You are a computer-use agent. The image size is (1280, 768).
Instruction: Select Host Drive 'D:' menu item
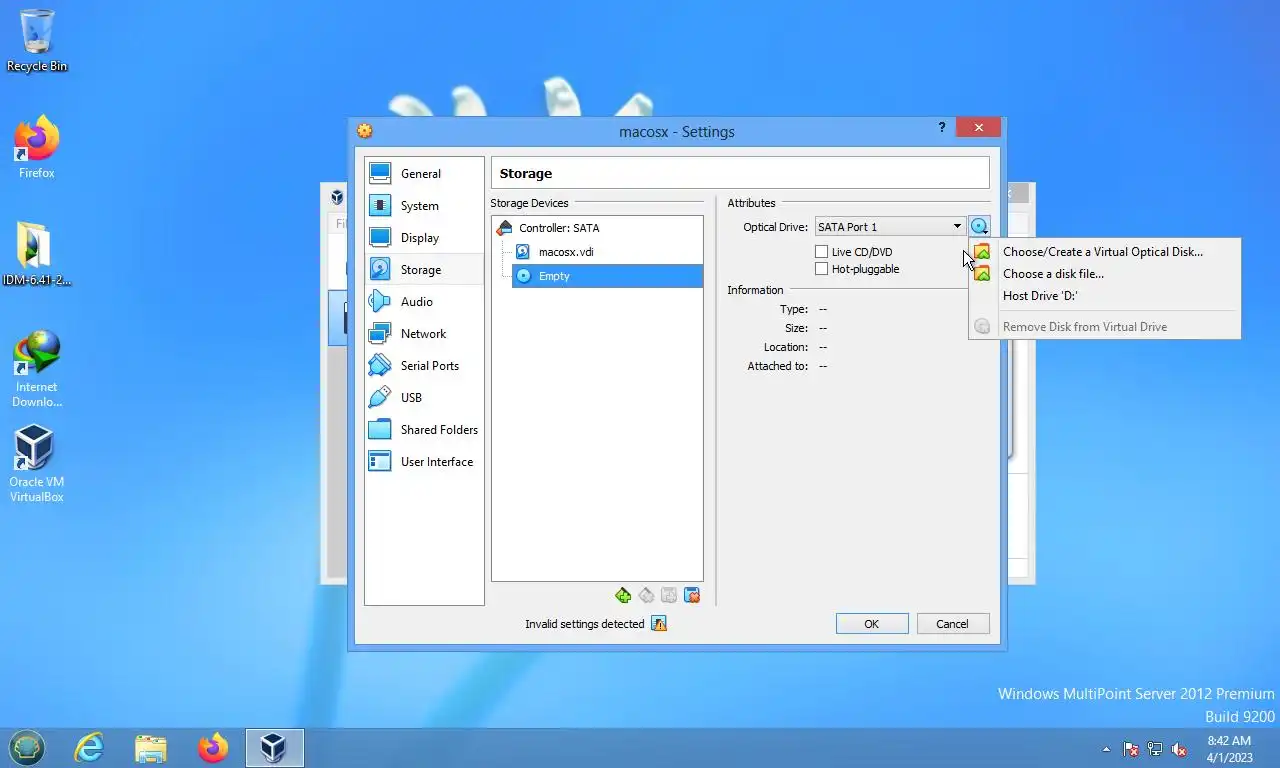point(1104,296)
